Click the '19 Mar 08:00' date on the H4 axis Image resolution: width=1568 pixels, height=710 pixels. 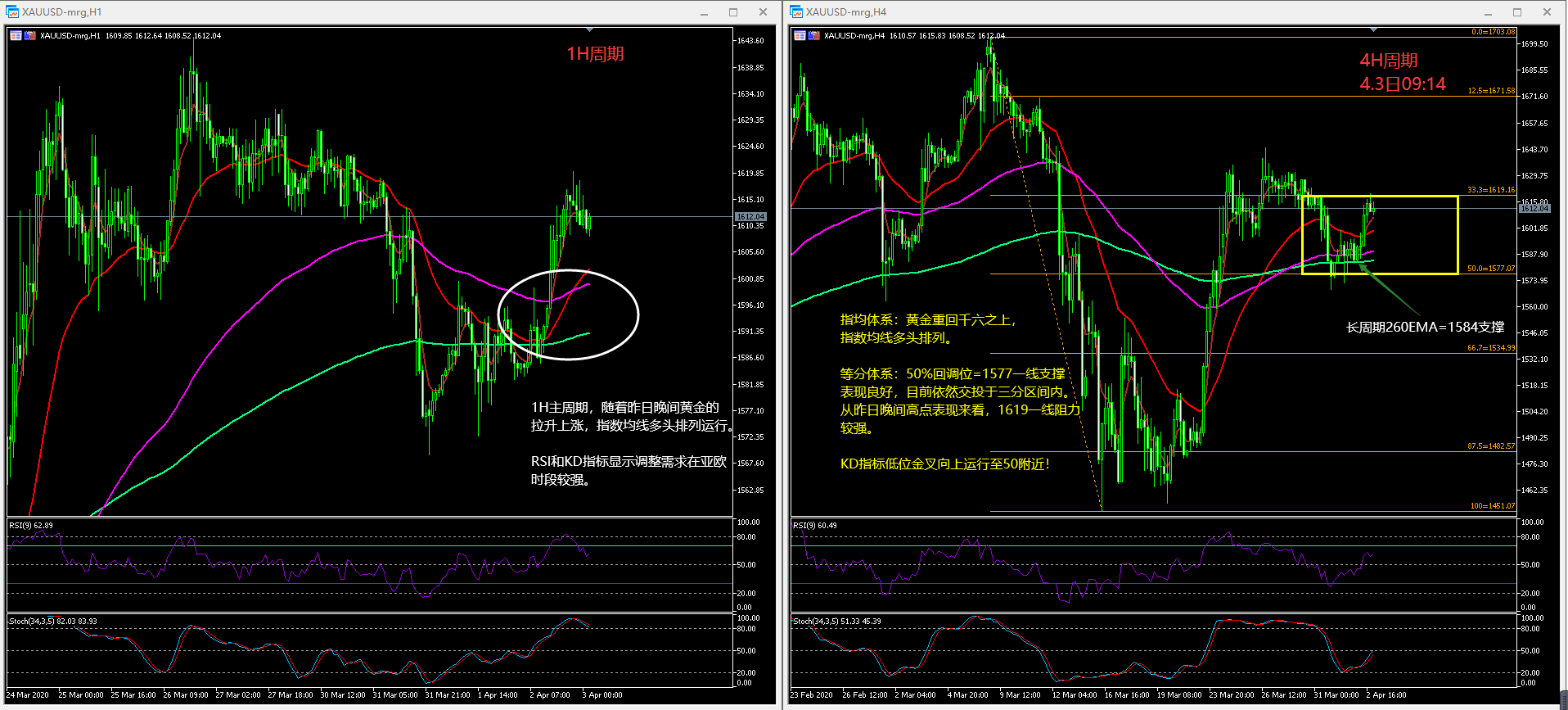click(1179, 694)
